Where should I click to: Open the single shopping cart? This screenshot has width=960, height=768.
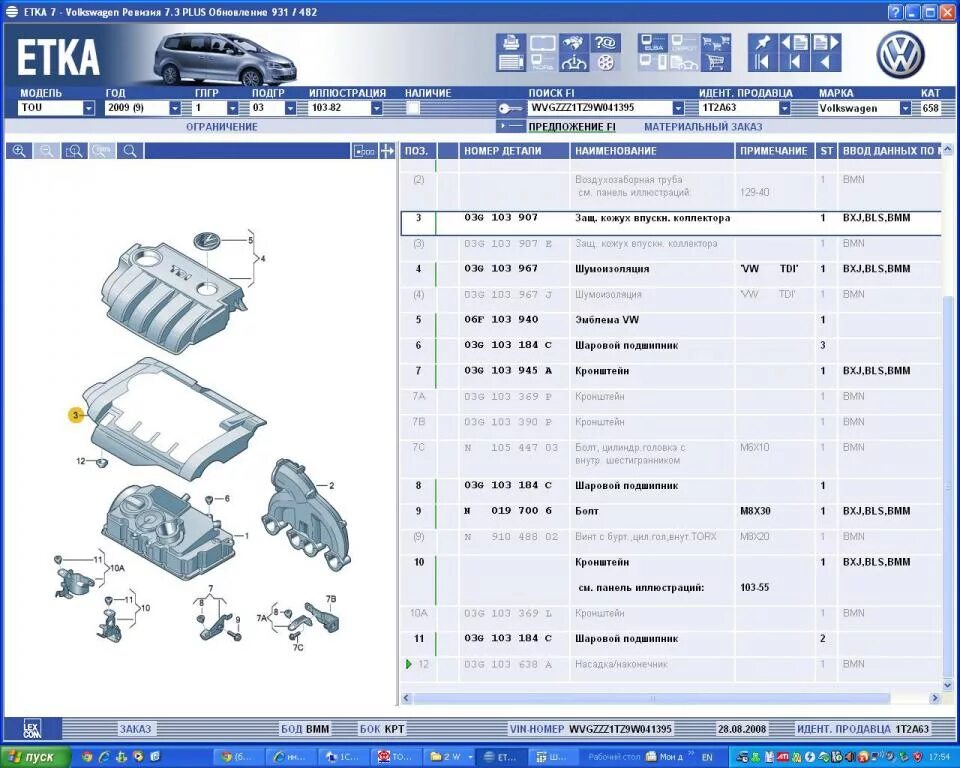pos(716,62)
